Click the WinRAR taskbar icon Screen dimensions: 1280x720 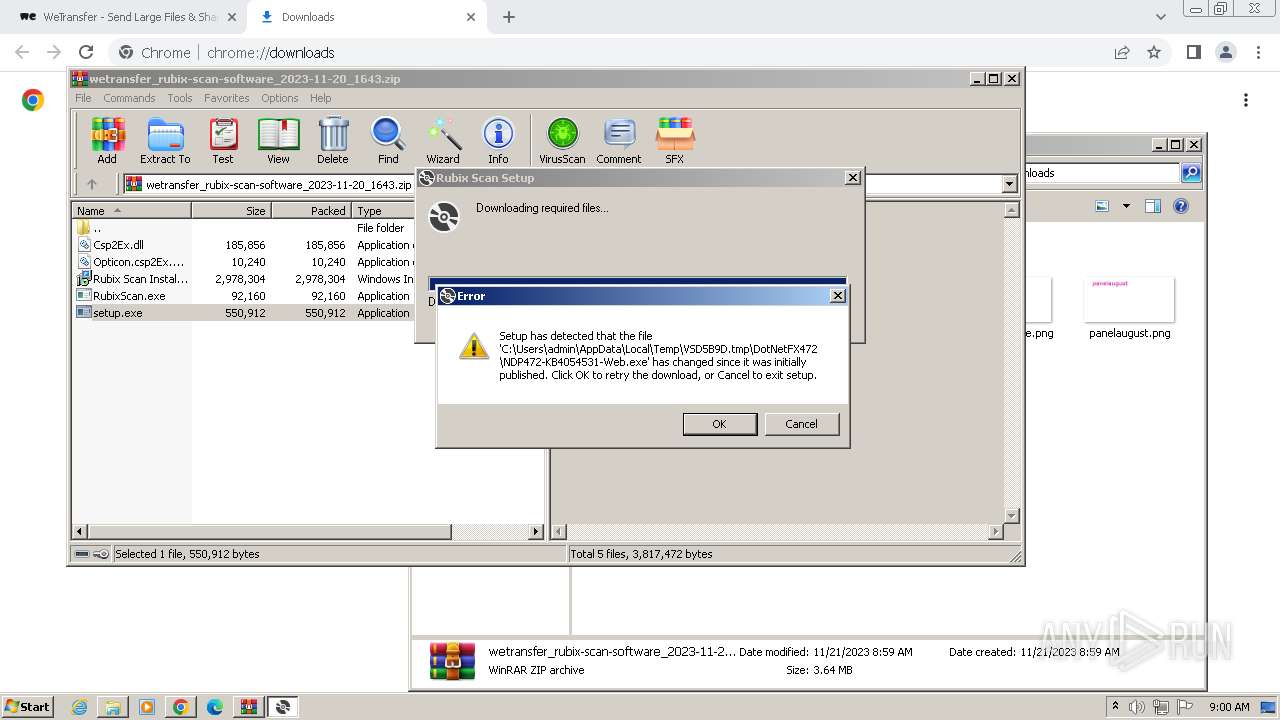point(248,707)
